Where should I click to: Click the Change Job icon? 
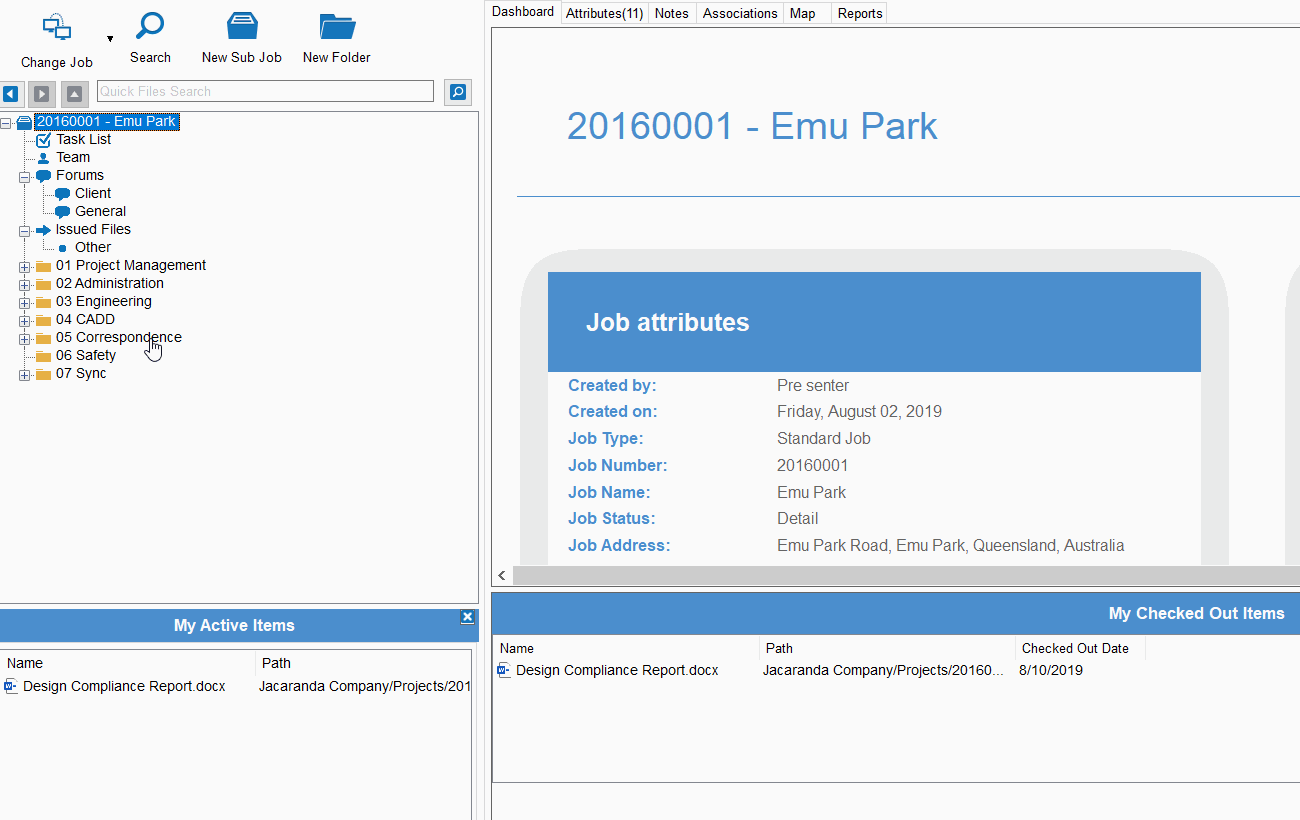click(57, 28)
